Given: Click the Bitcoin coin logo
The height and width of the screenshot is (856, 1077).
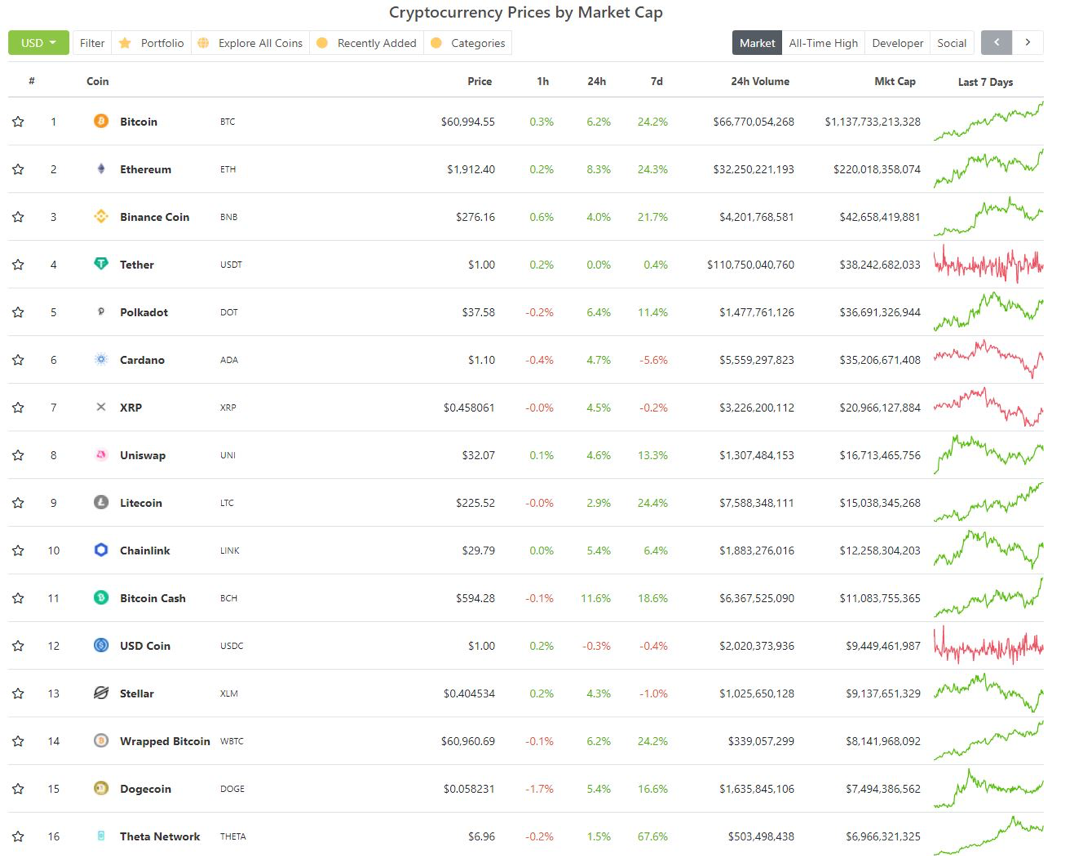Looking at the screenshot, I should [x=101, y=121].
